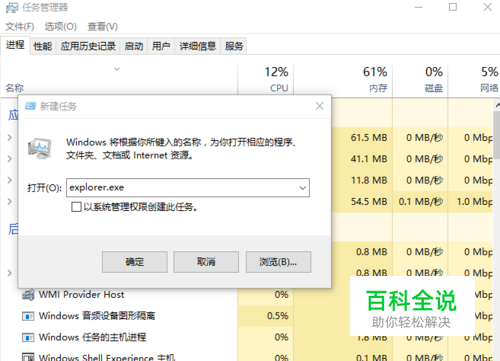Expand the process row beside 41.1 MB
The width and height of the screenshot is (500, 361).
(10, 159)
